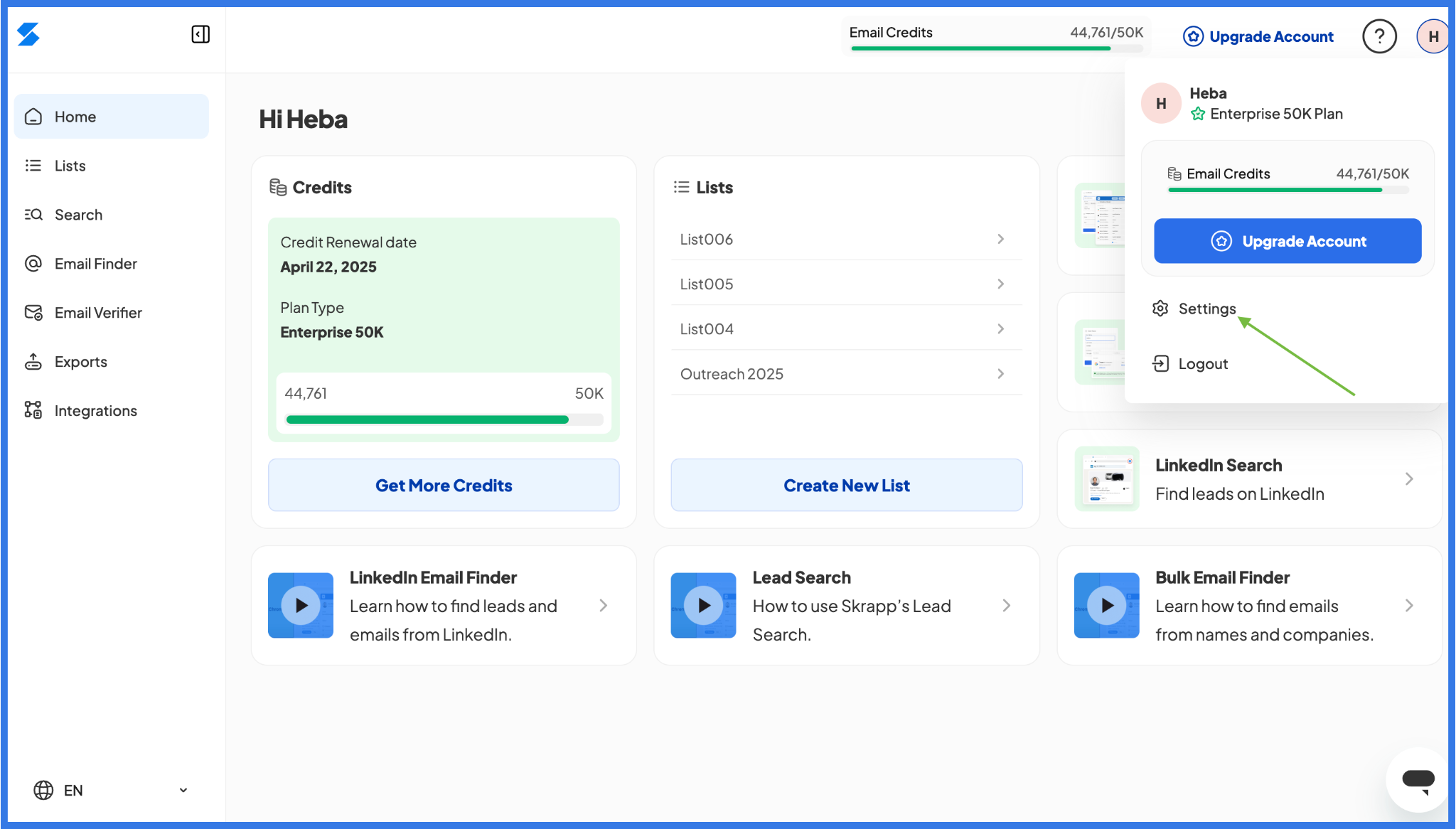Open Search in the sidebar
Viewport: 1456px width, 829px height.
click(112, 215)
